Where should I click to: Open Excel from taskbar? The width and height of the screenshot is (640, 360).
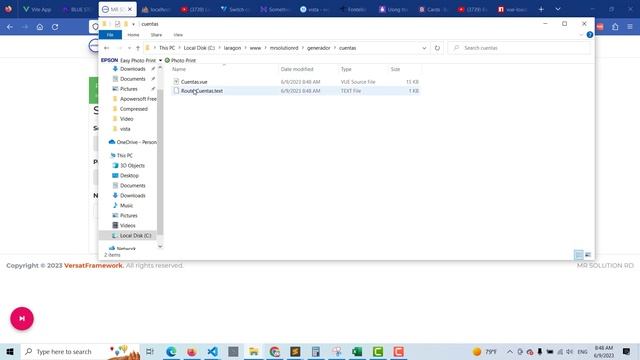(357, 351)
